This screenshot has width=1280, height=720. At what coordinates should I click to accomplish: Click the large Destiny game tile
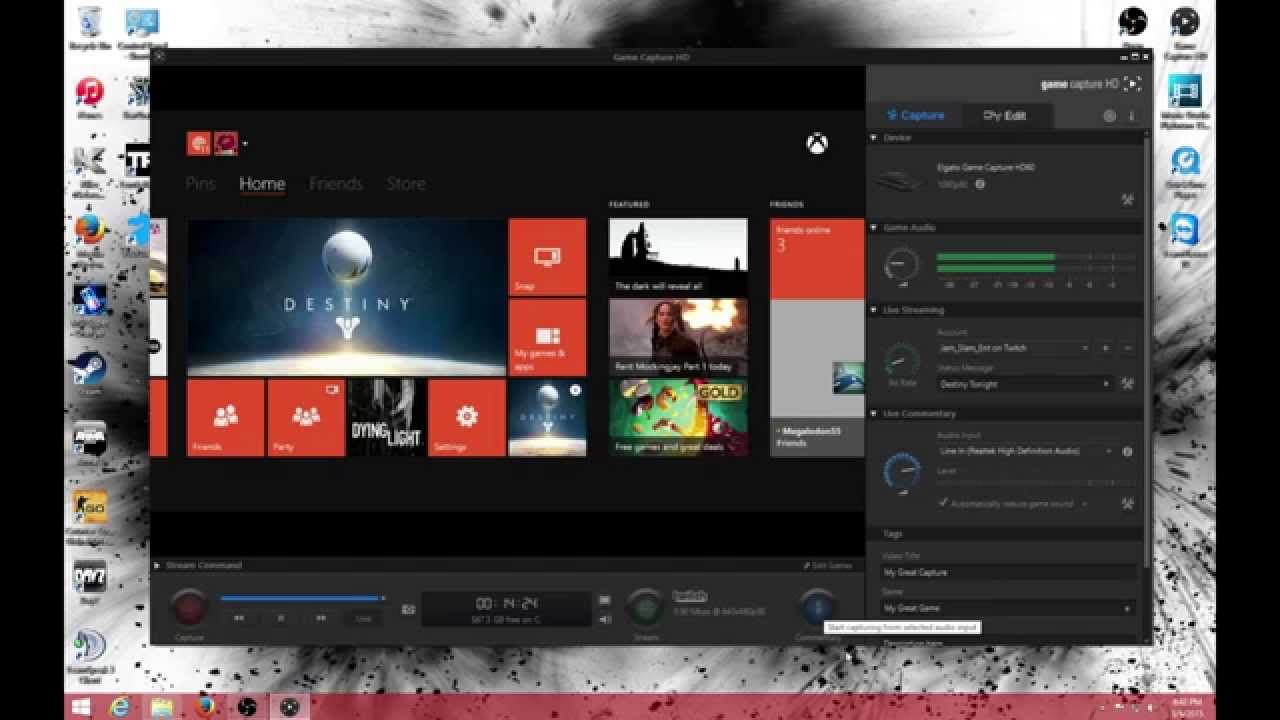(x=346, y=297)
